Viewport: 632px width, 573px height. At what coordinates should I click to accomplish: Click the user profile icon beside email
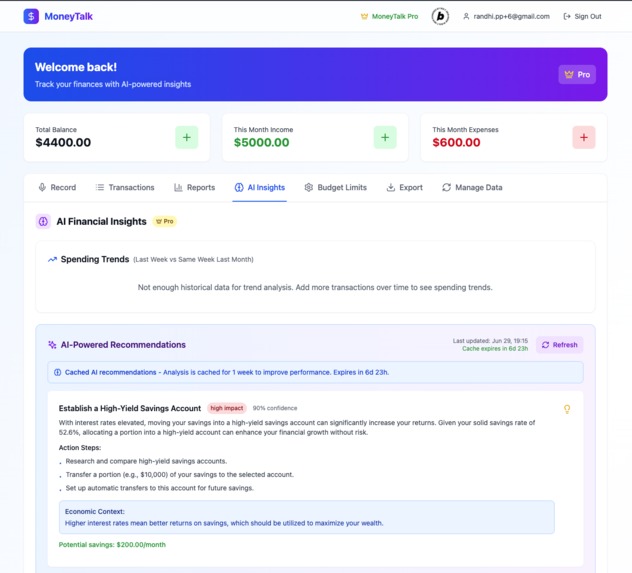[466, 17]
